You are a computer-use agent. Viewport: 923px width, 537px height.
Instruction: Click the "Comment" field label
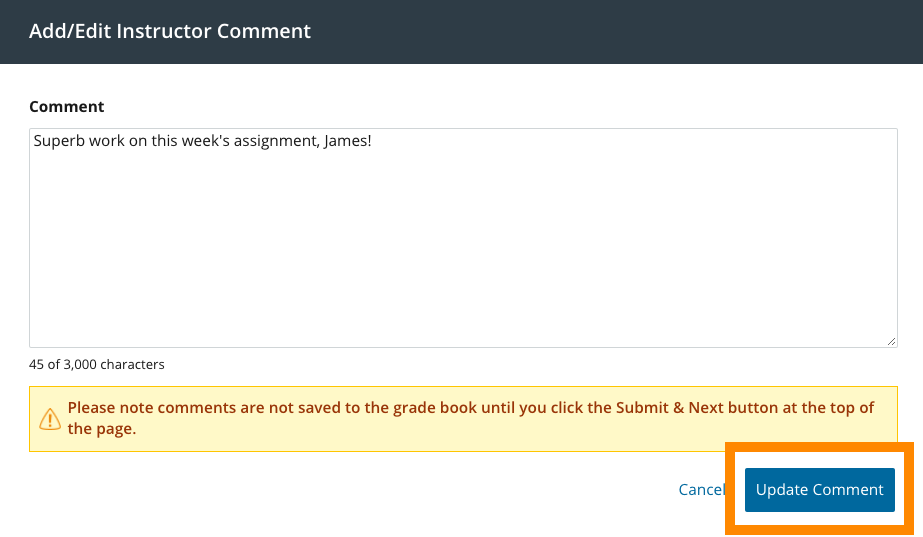(x=66, y=106)
